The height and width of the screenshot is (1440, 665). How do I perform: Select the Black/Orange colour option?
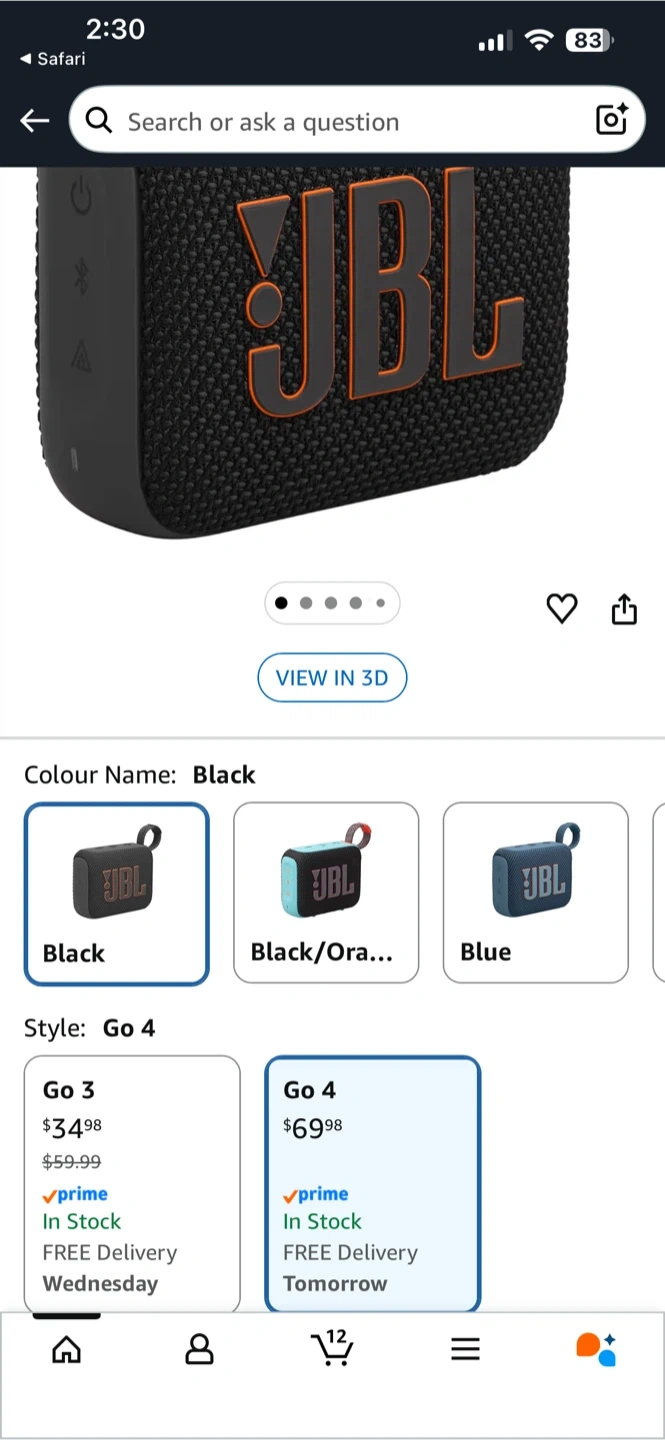coord(326,893)
